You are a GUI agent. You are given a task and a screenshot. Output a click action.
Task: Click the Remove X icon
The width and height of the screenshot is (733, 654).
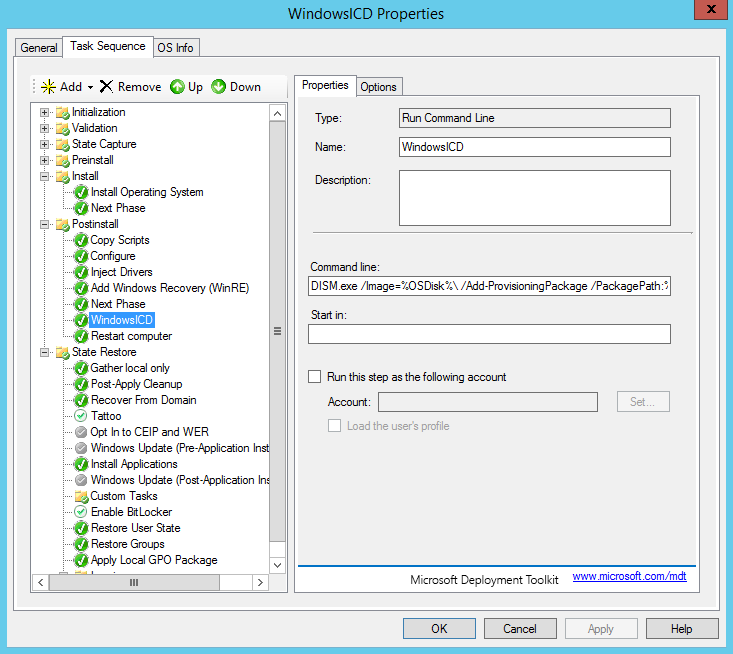pyautogui.click(x=106, y=87)
